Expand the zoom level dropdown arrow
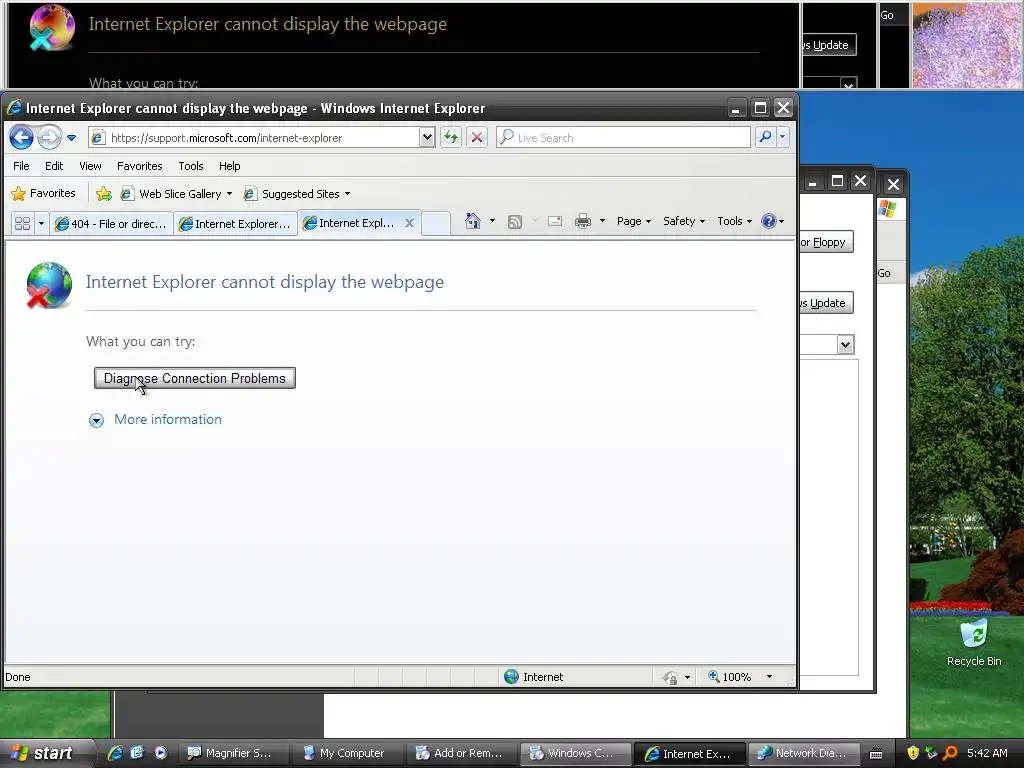The width and height of the screenshot is (1024, 768). pos(769,677)
